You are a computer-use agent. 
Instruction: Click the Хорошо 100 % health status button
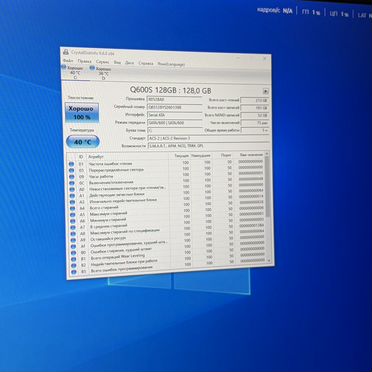tap(82, 113)
